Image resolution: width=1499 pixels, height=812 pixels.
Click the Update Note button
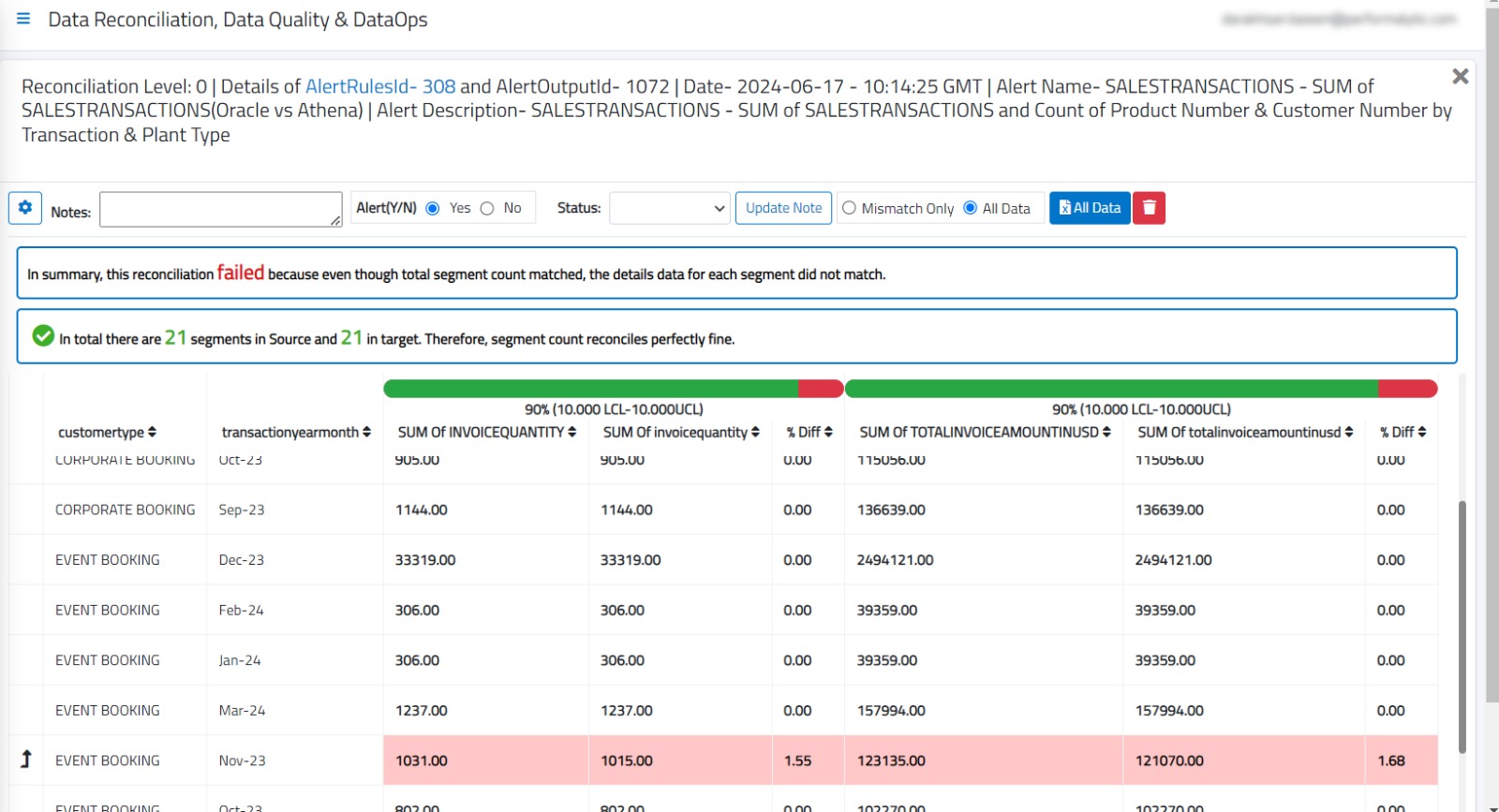tap(783, 208)
